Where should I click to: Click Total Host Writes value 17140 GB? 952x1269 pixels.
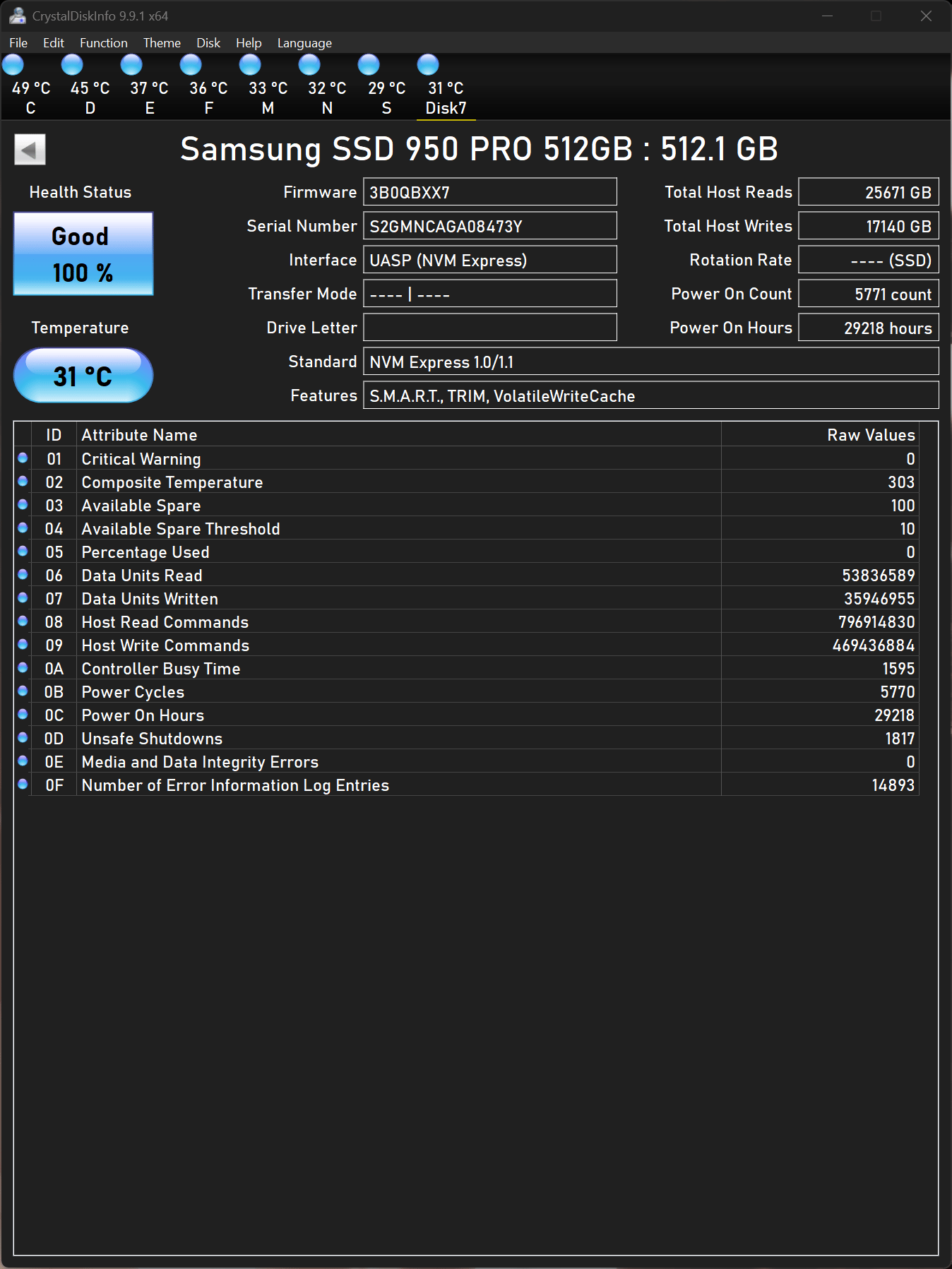(869, 226)
